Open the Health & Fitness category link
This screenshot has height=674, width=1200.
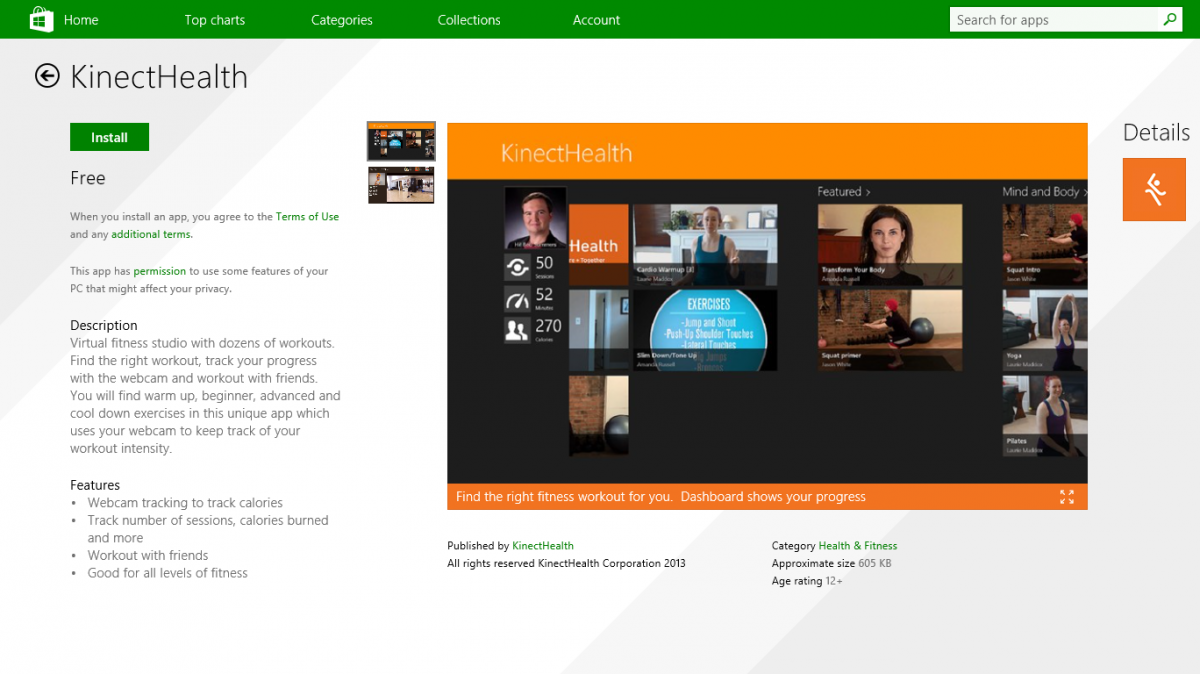pyautogui.click(x=858, y=546)
